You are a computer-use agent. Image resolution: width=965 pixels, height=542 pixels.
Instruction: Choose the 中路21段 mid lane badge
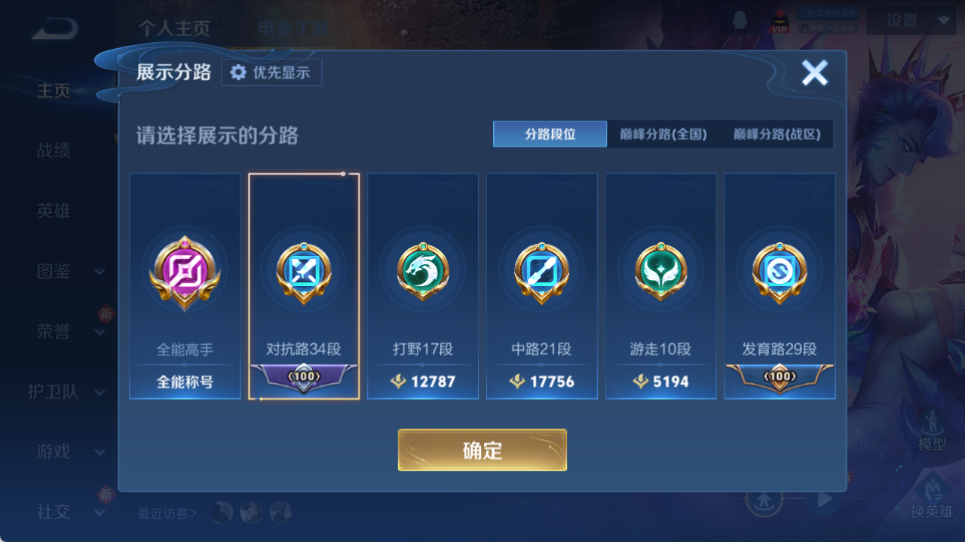(542, 273)
